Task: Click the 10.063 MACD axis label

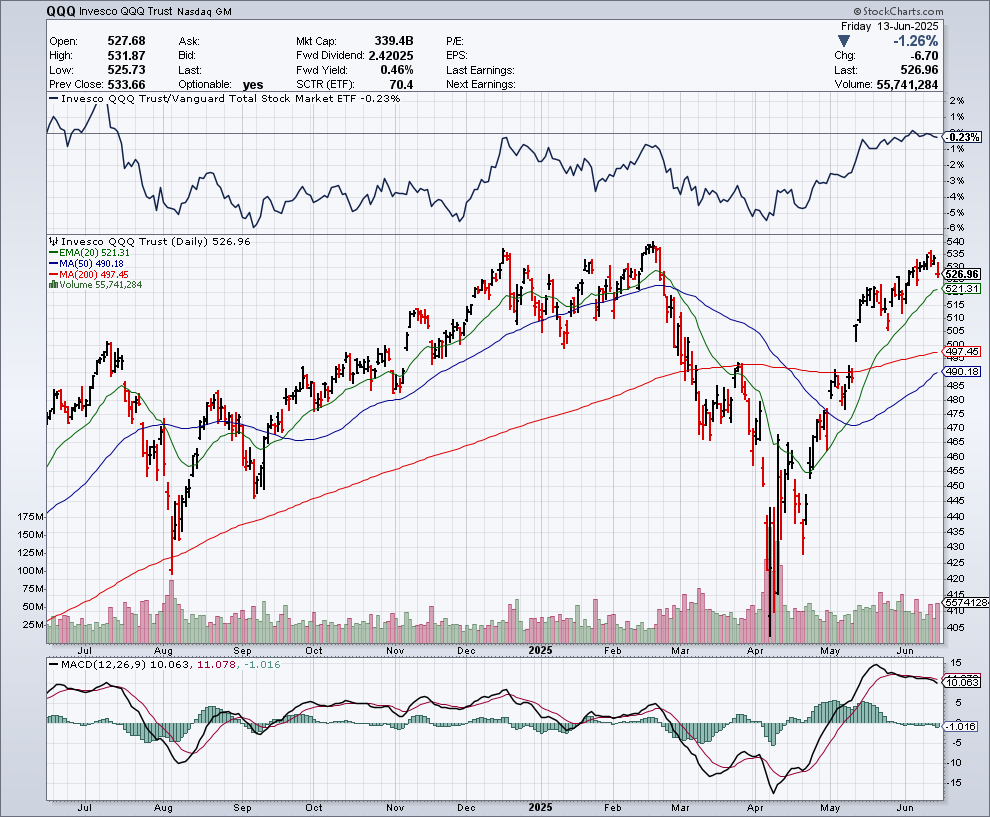Action: tap(962, 683)
